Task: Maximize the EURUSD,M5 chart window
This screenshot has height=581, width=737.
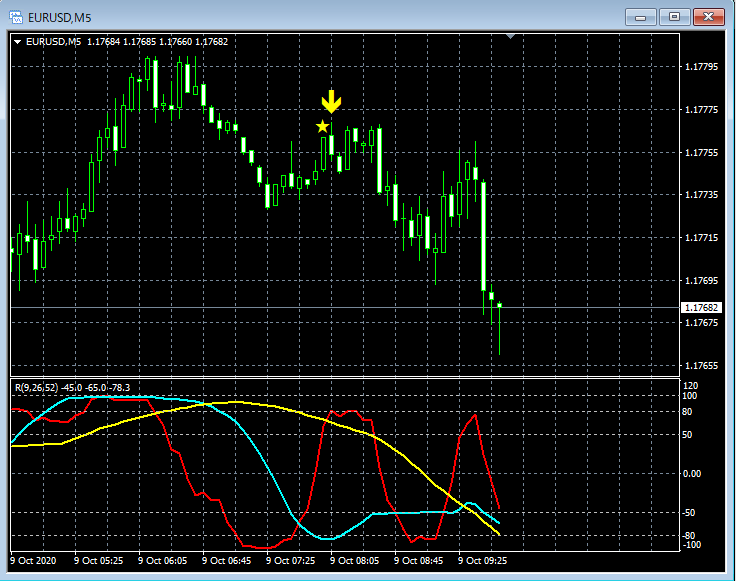Action: point(674,17)
